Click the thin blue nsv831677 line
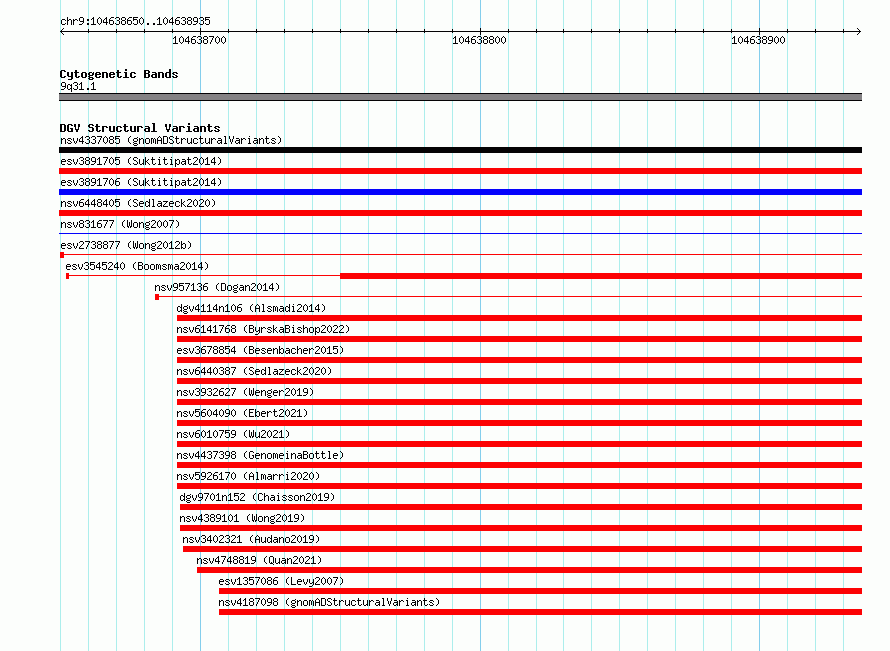Image resolution: width=890 pixels, height=651 pixels. pos(460,233)
